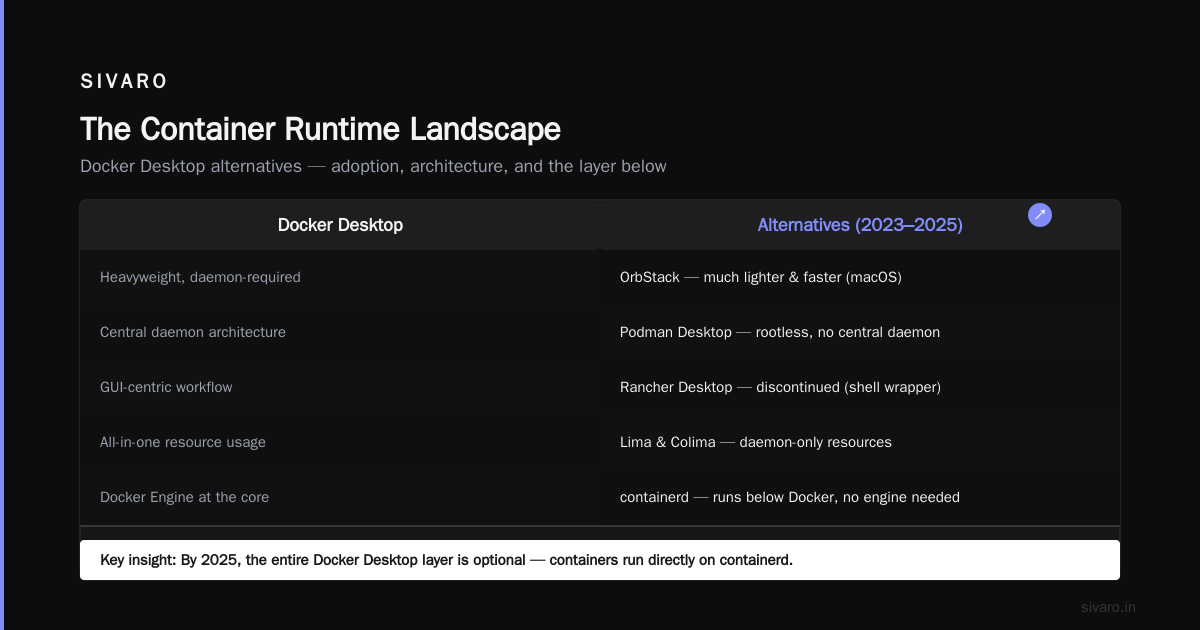The height and width of the screenshot is (630, 1200).
Task: Select the cell All-in-one resource usage
Action: (340, 442)
